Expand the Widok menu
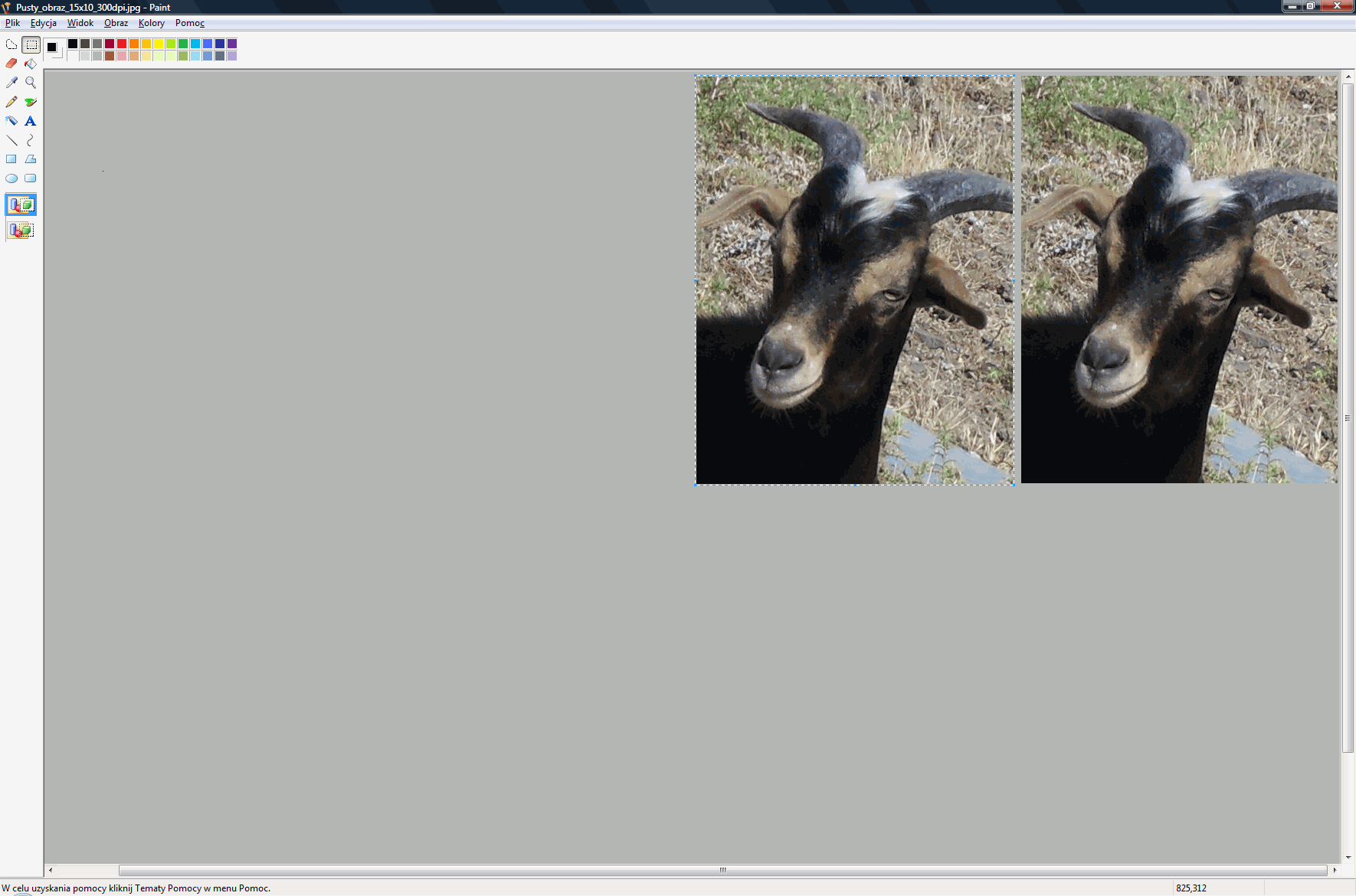1356x896 pixels. point(80,23)
